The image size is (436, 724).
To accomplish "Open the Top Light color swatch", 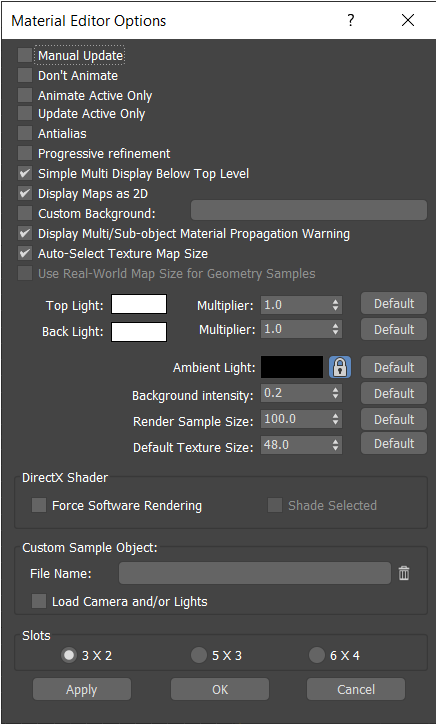I will click(x=139, y=305).
